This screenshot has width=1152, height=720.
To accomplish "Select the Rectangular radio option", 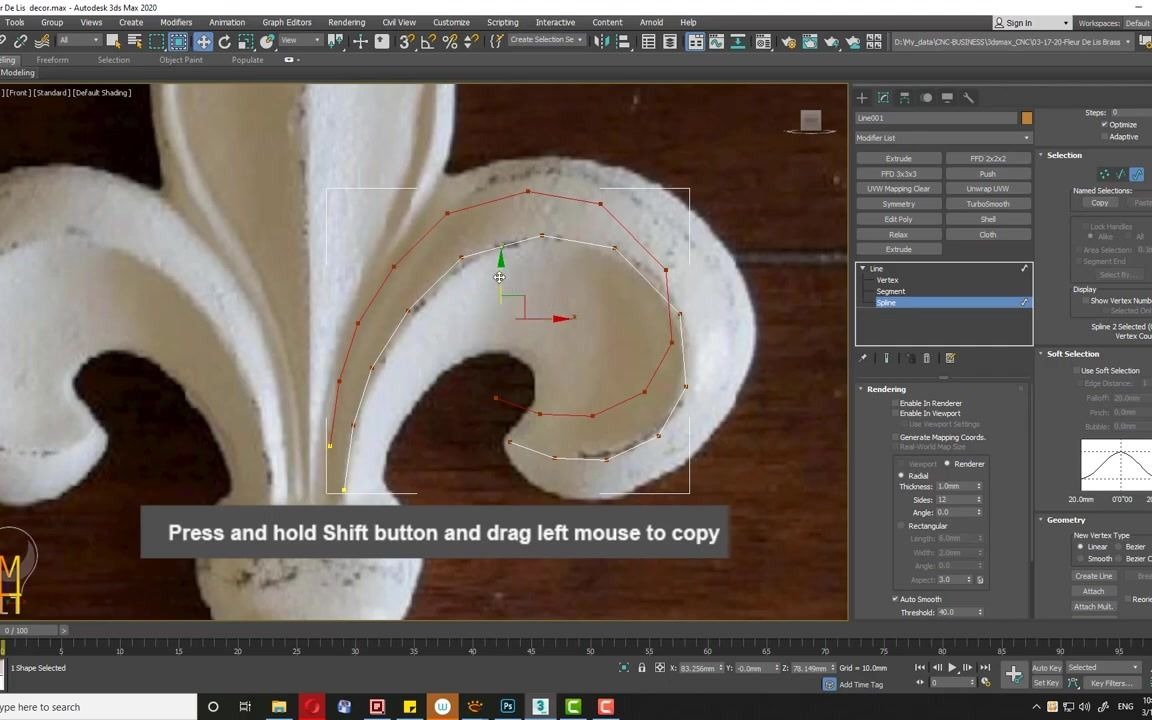I will (x=901, y=526).
